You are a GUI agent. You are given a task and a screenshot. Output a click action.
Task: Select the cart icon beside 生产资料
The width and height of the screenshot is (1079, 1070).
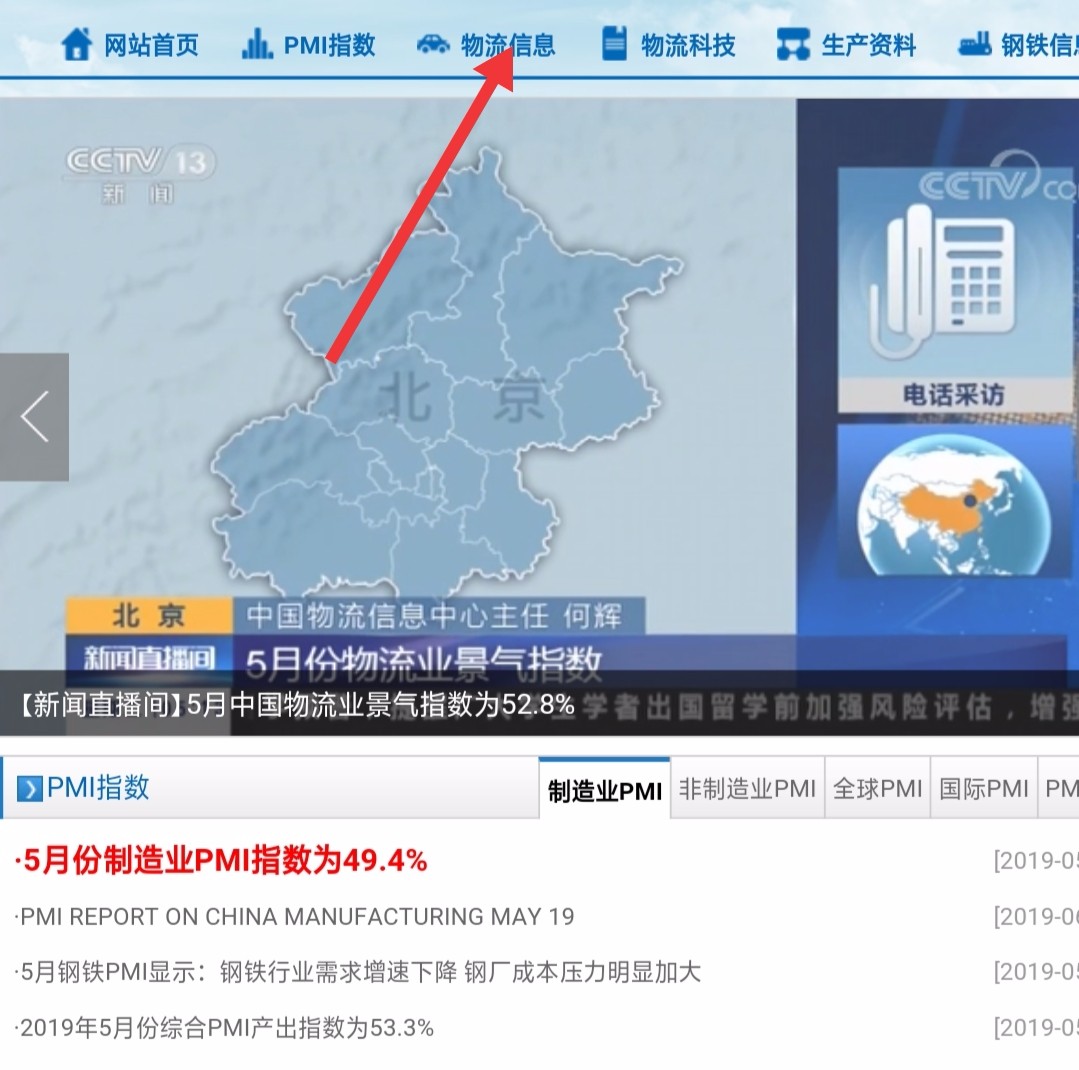(x=791, y=44)
